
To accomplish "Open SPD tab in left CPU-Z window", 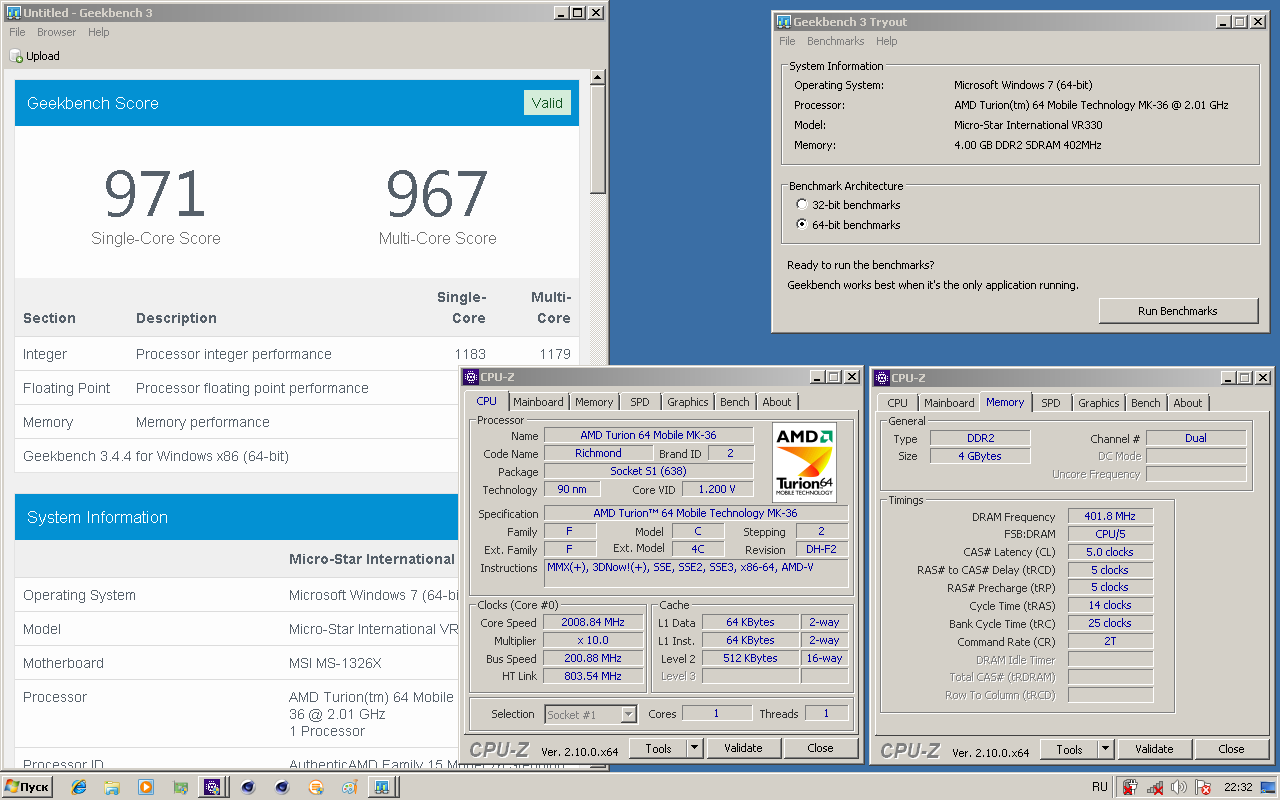I will coord(640,402).
